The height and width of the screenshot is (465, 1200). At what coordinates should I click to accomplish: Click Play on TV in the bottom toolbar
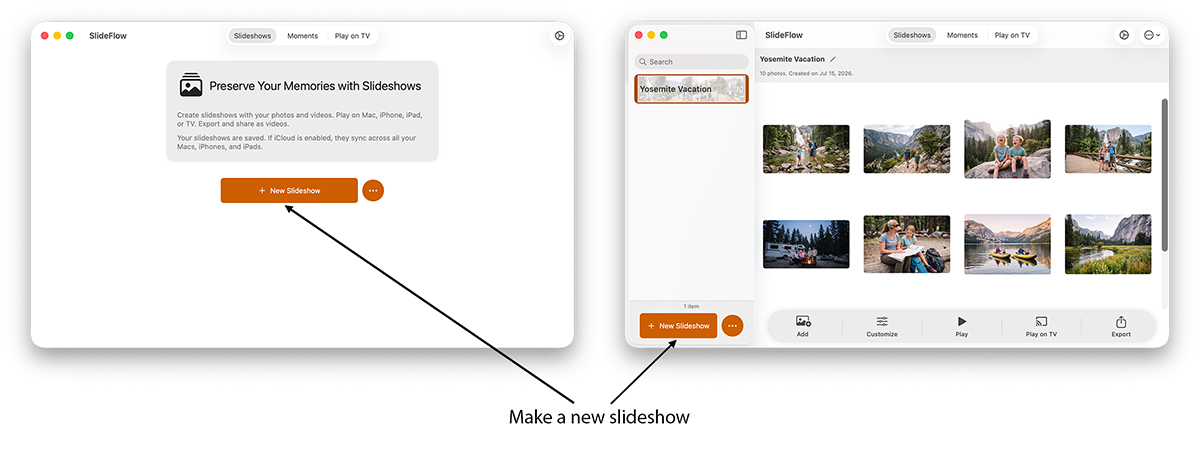click(x=1041, y=326)
